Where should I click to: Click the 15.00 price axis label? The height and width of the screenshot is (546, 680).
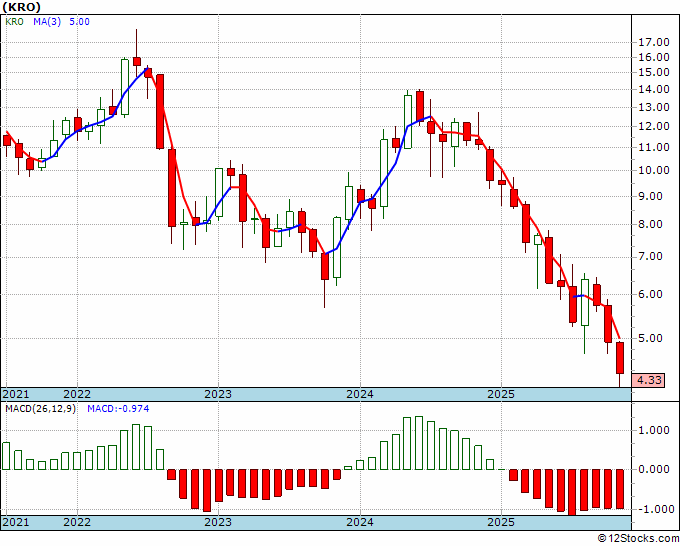[x=654, y=72]
